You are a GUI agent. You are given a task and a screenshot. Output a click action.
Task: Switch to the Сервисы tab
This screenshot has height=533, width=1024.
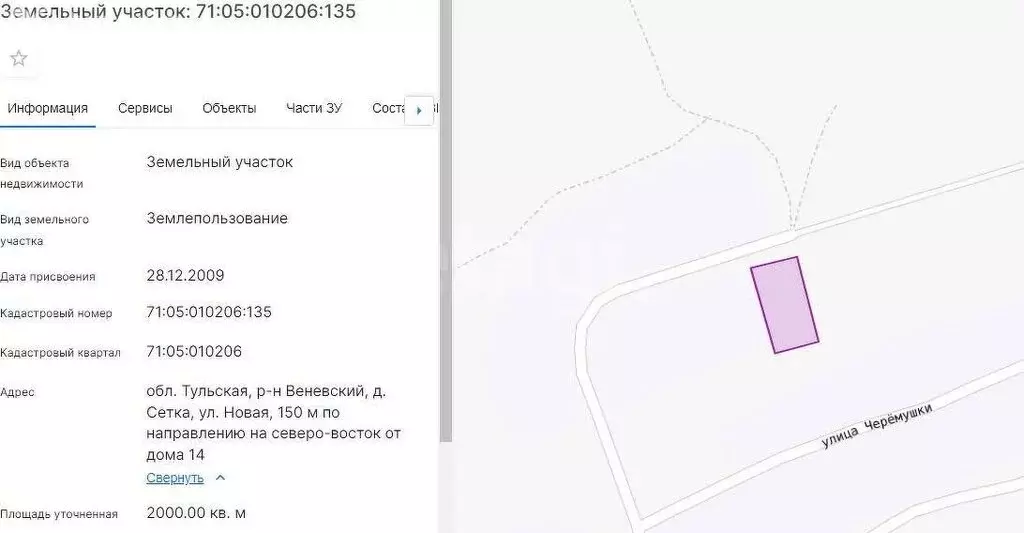pos(145,108)
